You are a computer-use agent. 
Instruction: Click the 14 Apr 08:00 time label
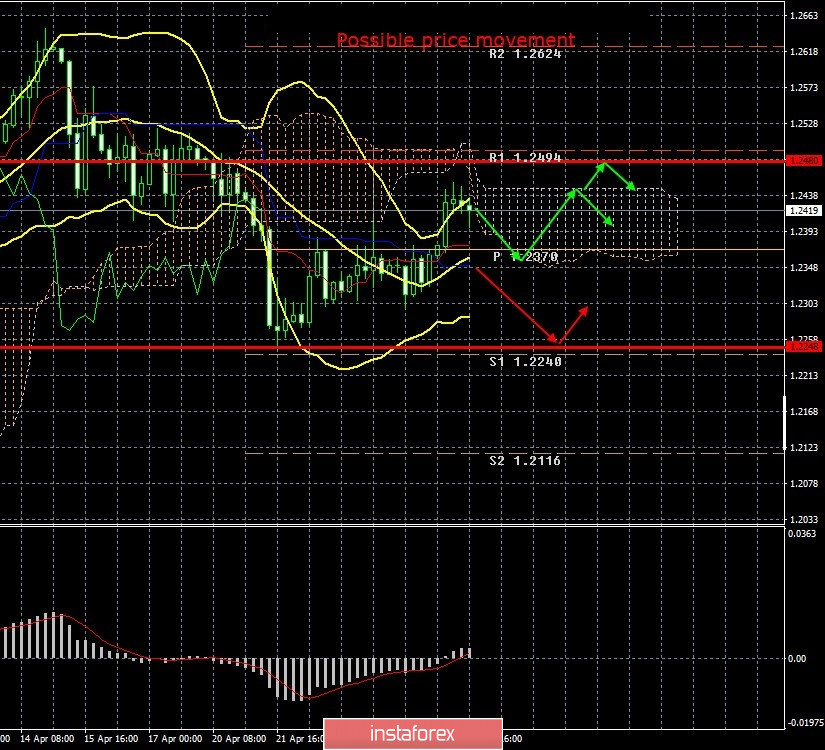tap(47, 739)
